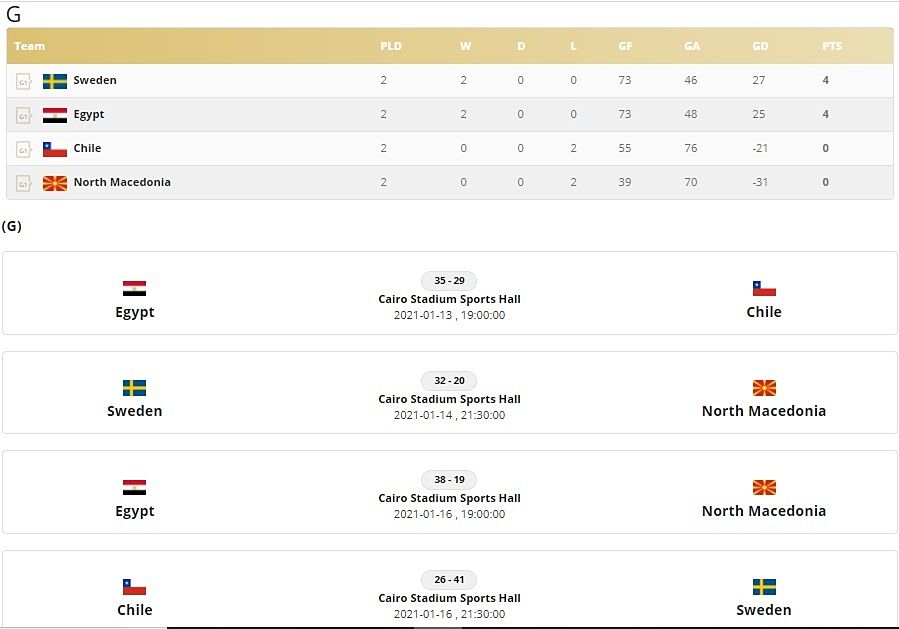Open North Macedonia team link in standings
899x629 pixels.
coord(122,183)
